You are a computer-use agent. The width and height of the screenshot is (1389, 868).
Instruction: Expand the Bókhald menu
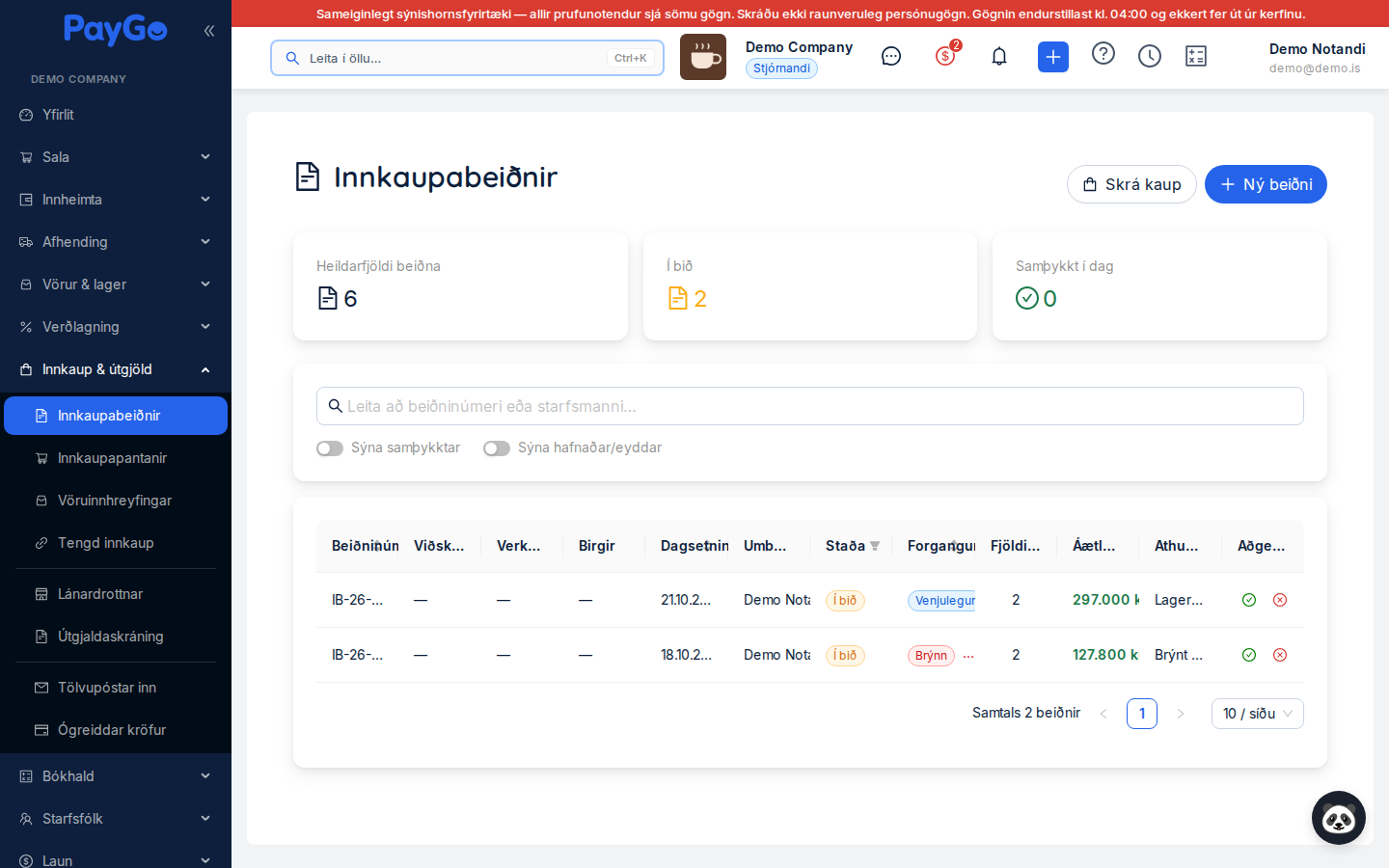(x=116, y=776)
